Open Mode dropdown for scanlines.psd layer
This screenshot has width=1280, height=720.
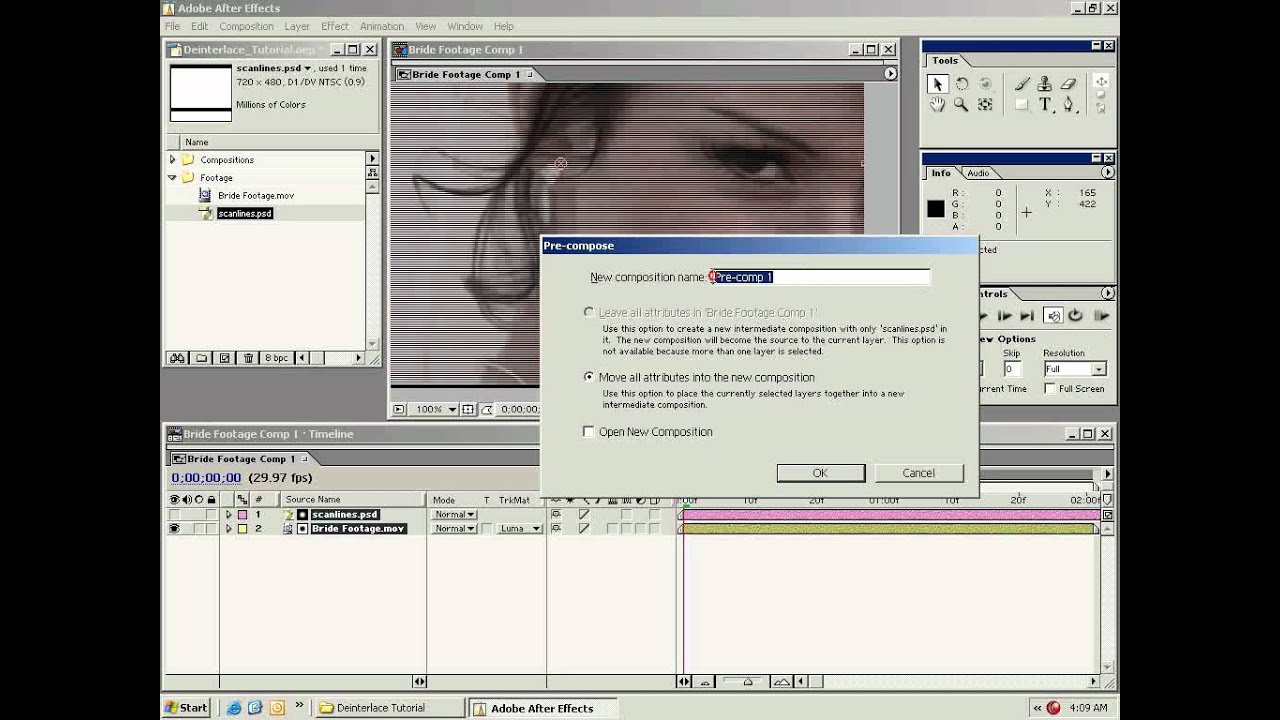(454, 515)
